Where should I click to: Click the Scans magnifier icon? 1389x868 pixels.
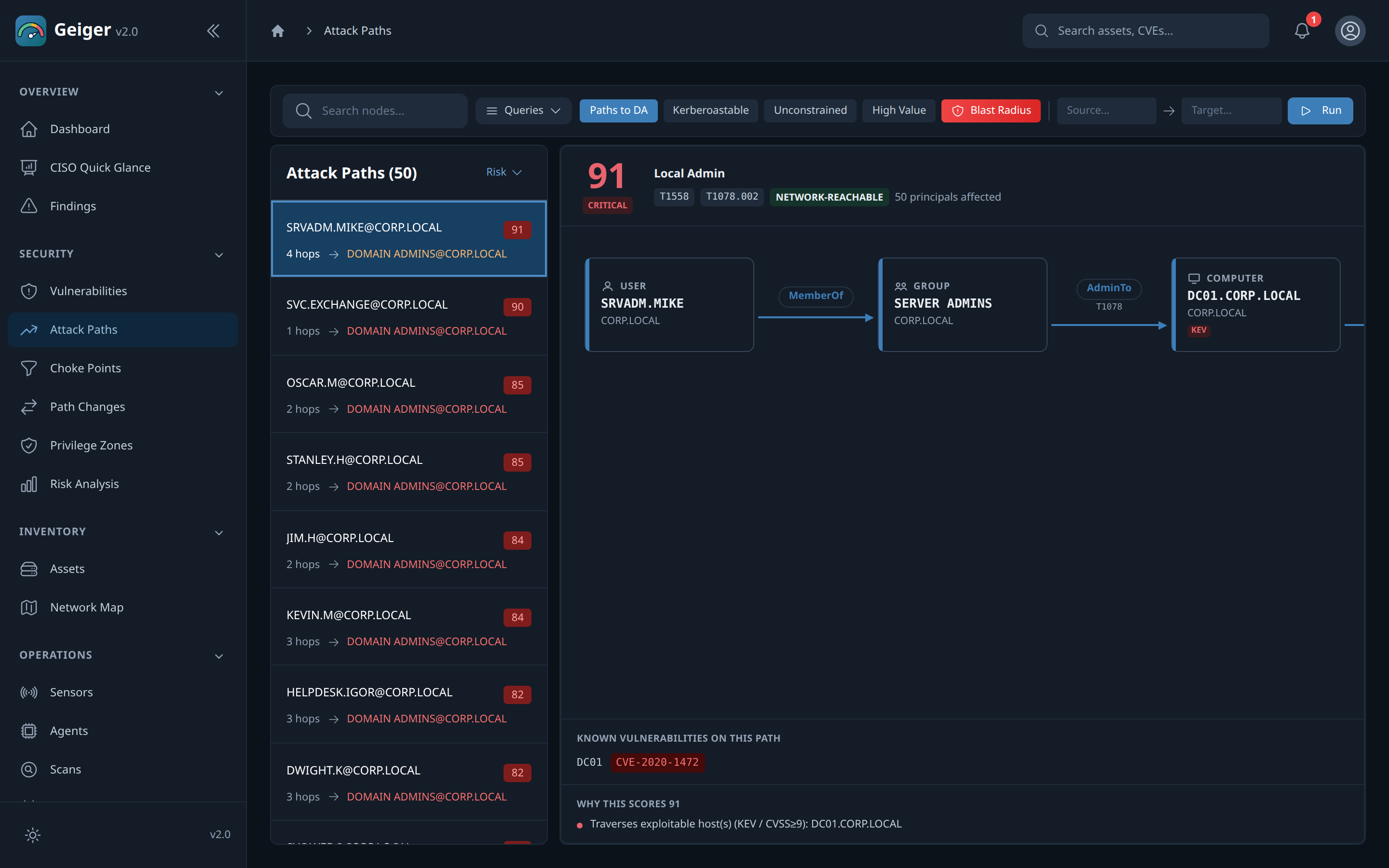[x=29, y=769]
